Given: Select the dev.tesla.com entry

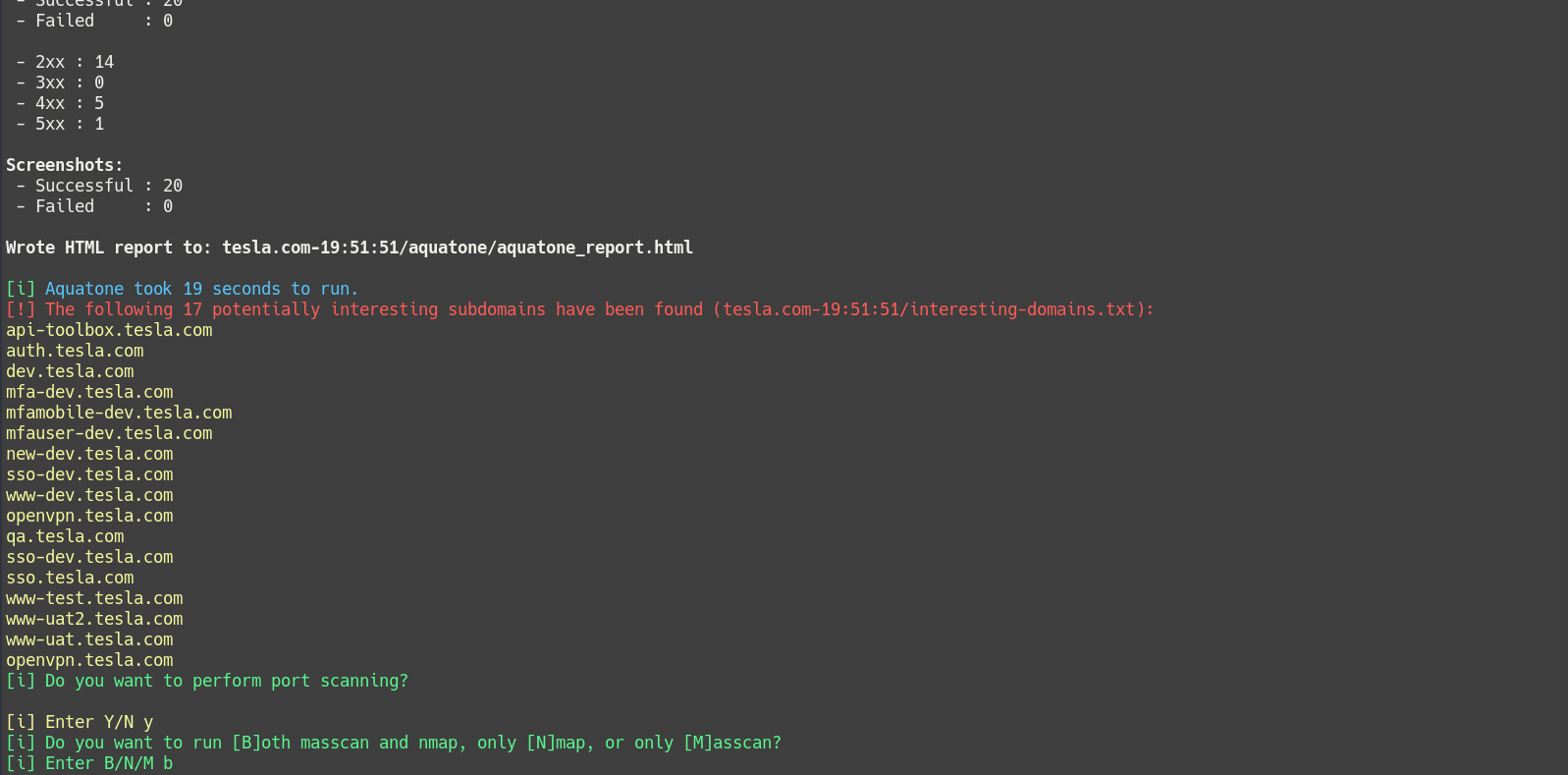Looking at the screenshot, I should [x=70, y=371].
